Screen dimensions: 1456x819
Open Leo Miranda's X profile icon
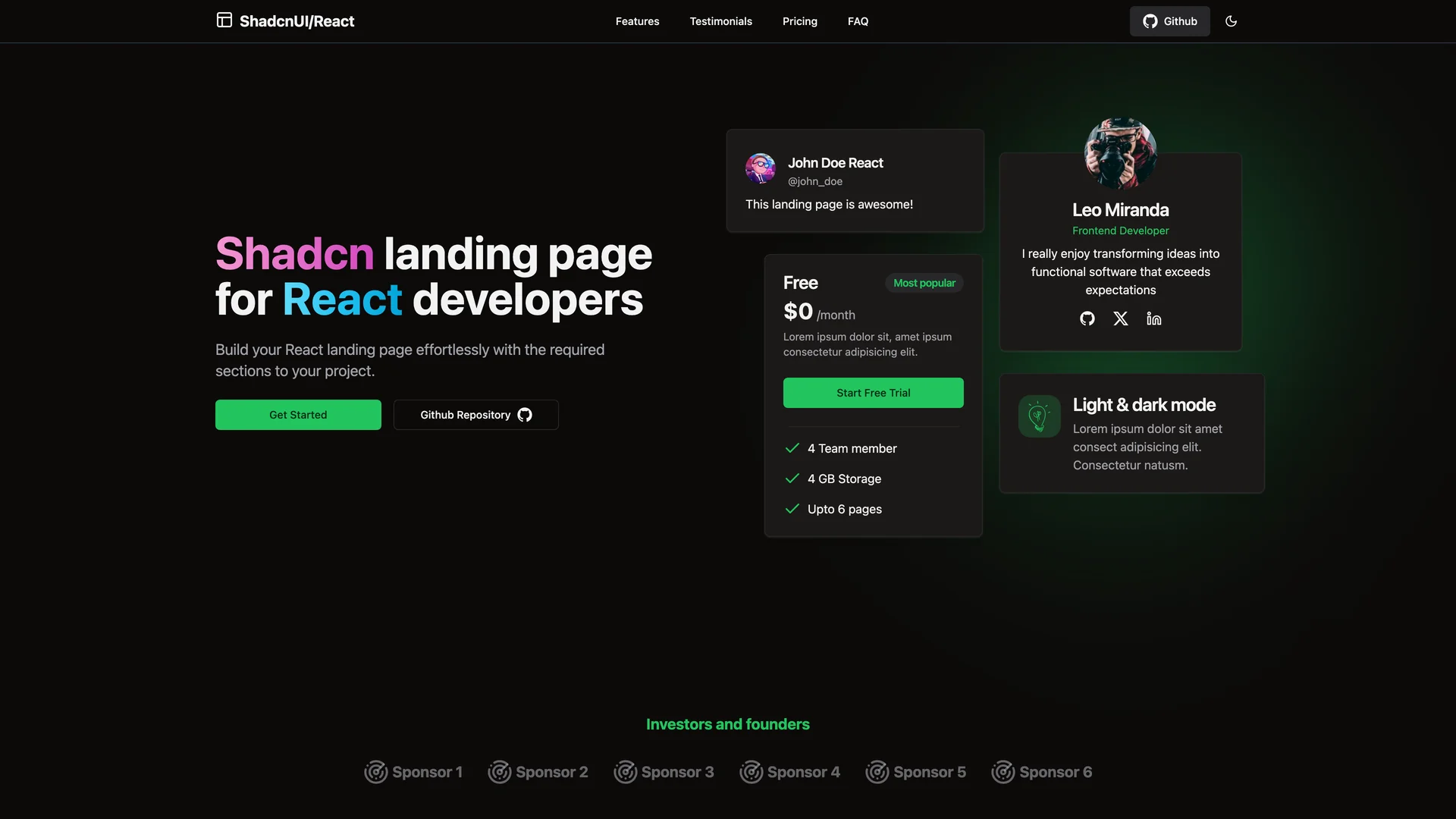(1121, 318)
